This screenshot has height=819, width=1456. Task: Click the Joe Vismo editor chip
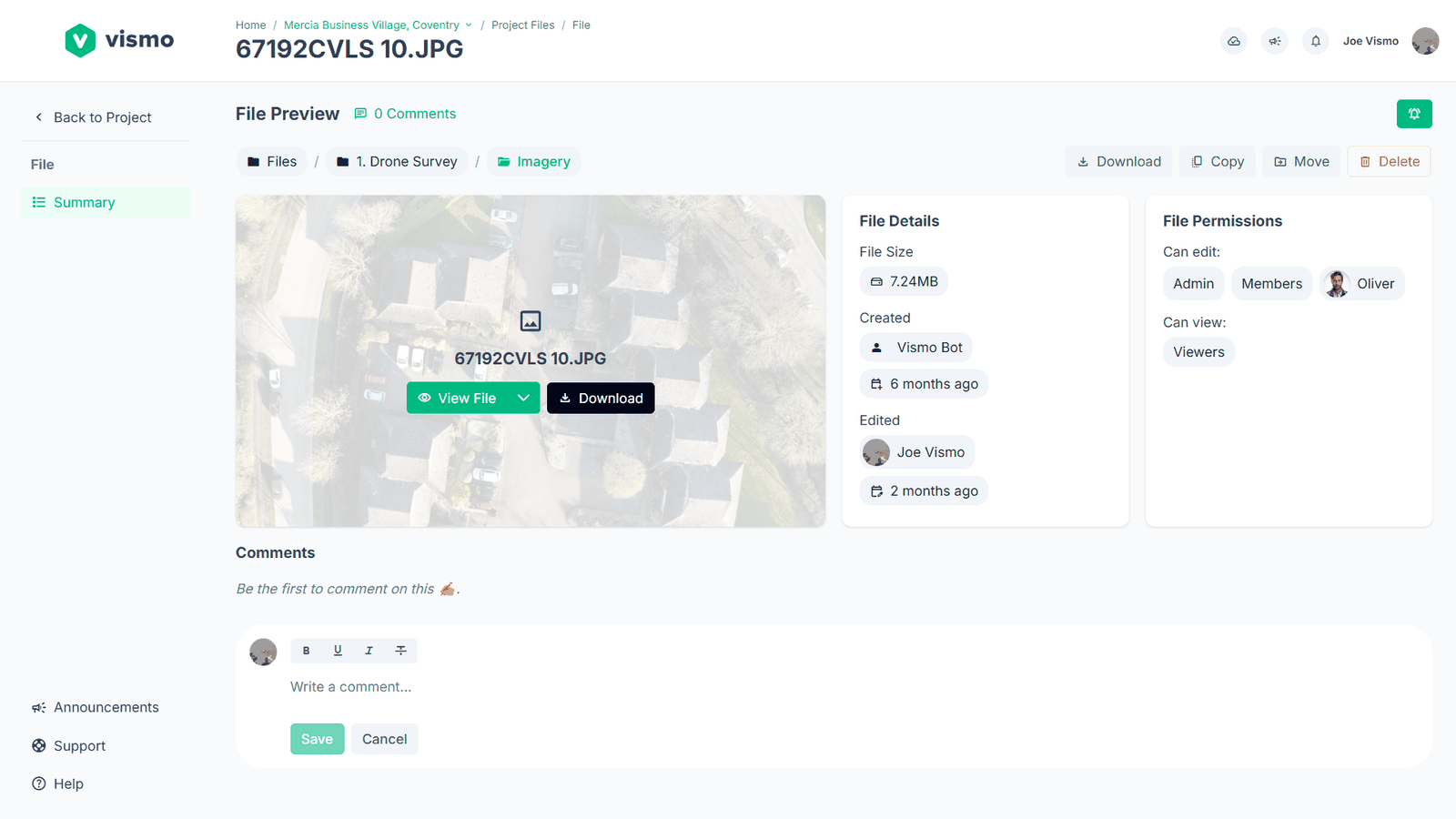917,452
